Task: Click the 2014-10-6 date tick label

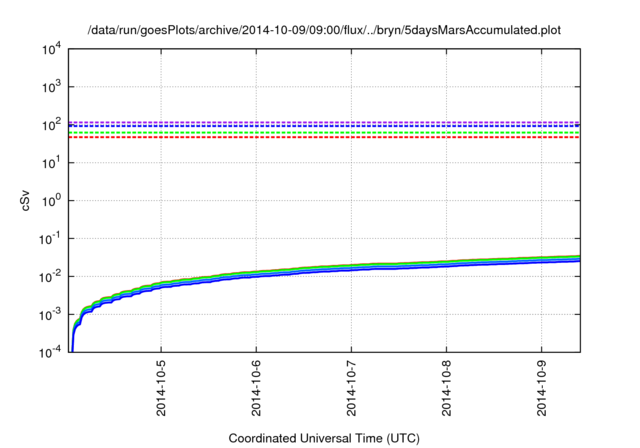Action: (x=256, y=388)
